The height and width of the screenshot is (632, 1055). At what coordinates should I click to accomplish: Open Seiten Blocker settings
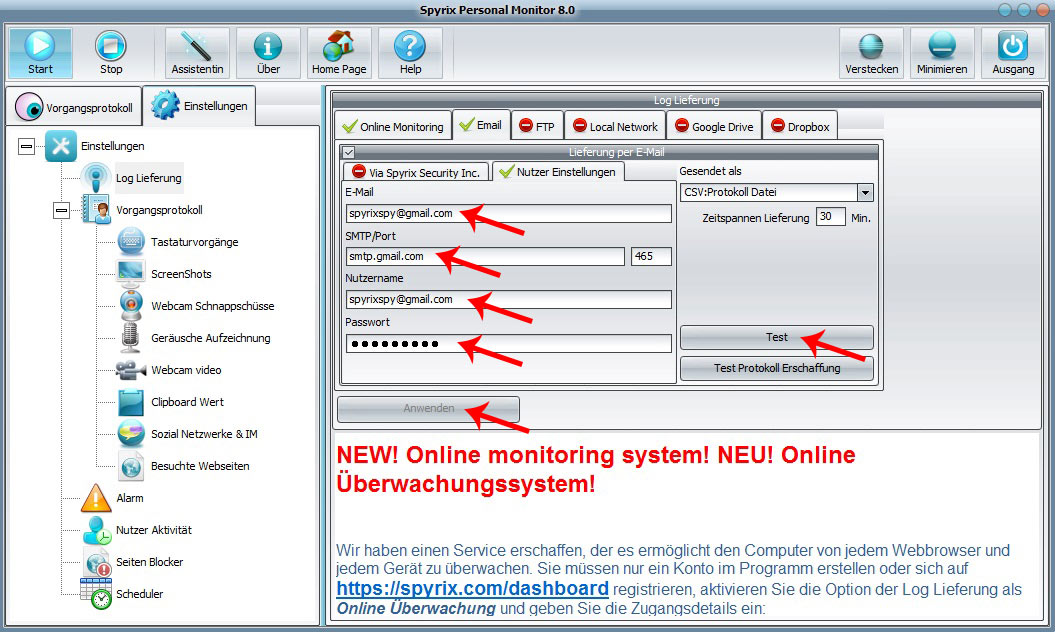point(149,562)
